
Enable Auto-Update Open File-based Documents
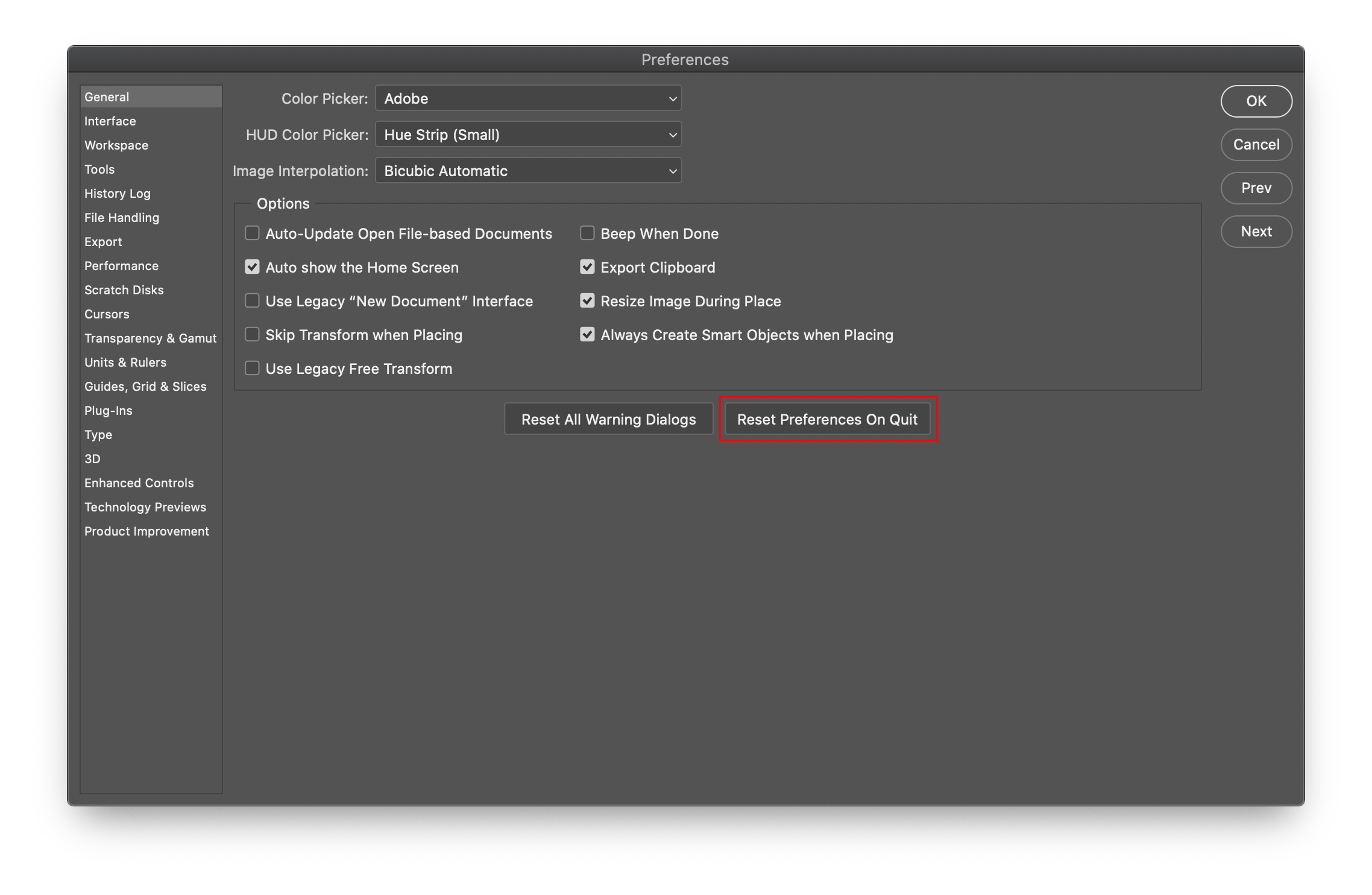point(252,233)
